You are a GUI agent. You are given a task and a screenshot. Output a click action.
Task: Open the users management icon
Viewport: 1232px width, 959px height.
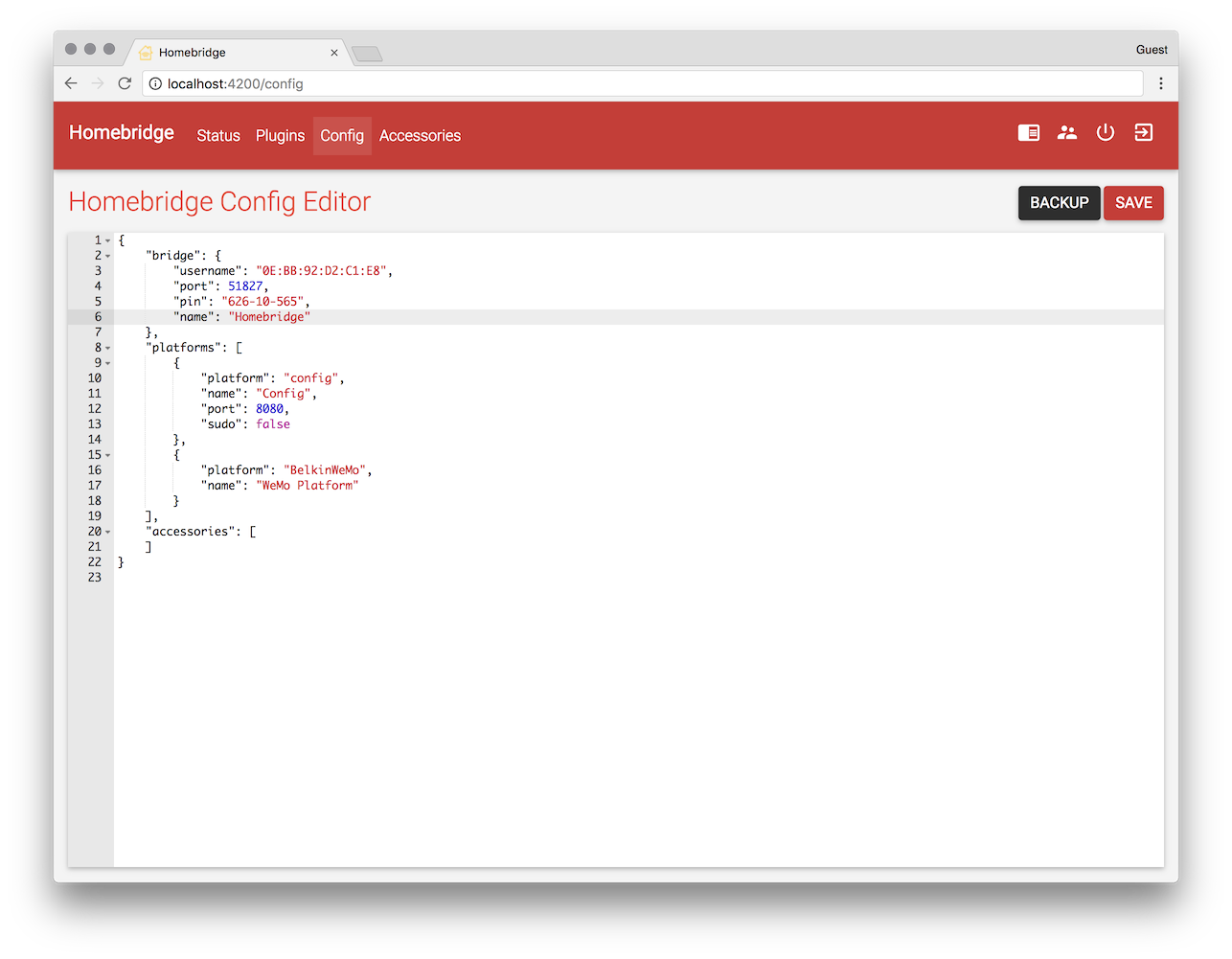tap(1067, 133)
